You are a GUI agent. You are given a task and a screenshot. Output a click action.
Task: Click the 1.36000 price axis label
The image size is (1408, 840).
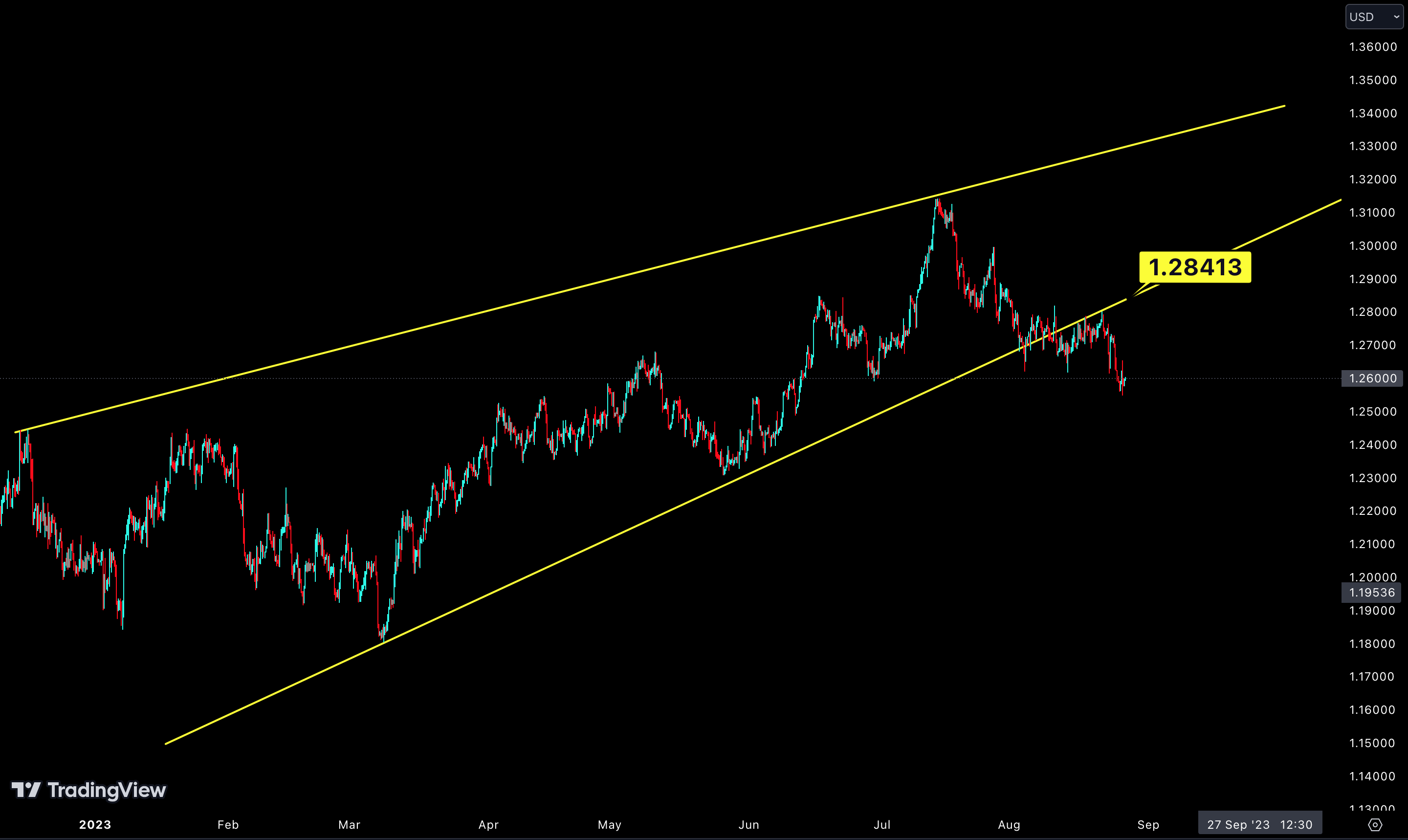click(1373, 47)
